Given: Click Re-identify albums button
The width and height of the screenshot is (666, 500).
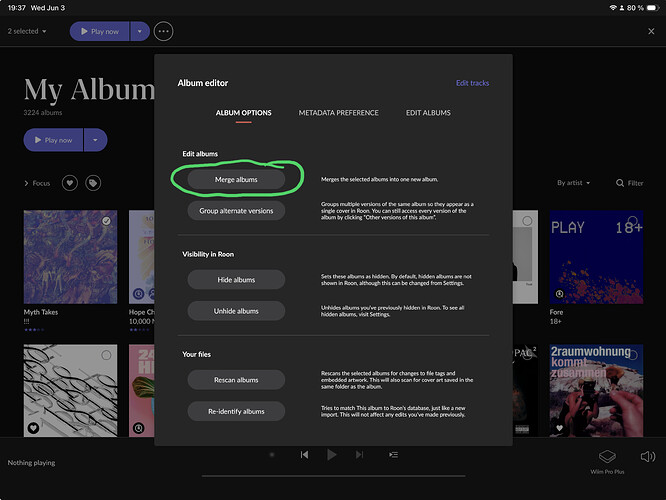Looking at the screenshot, I should click(x=236, y=411).
